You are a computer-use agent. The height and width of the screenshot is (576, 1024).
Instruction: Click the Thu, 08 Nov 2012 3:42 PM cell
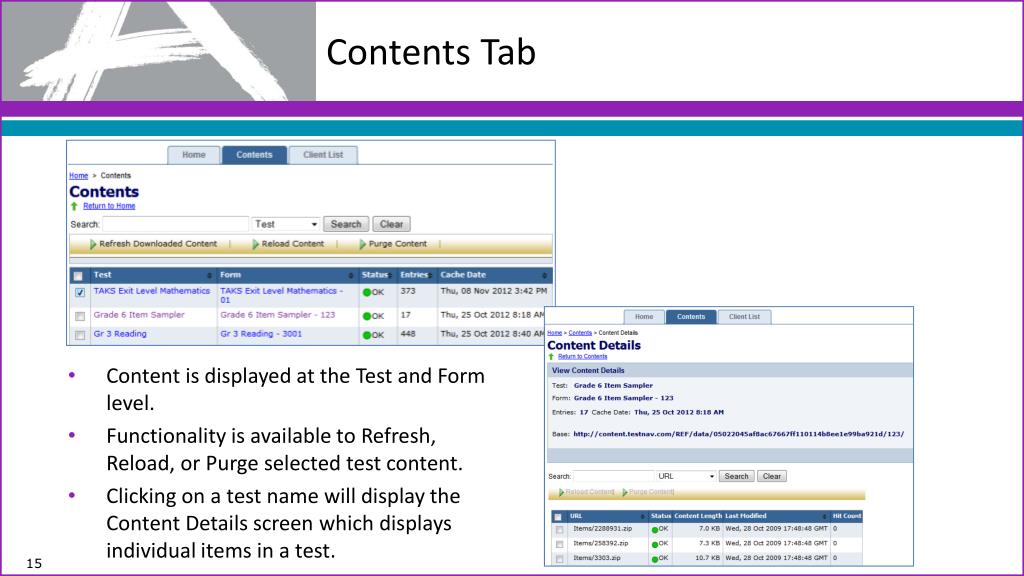point(494,291)
